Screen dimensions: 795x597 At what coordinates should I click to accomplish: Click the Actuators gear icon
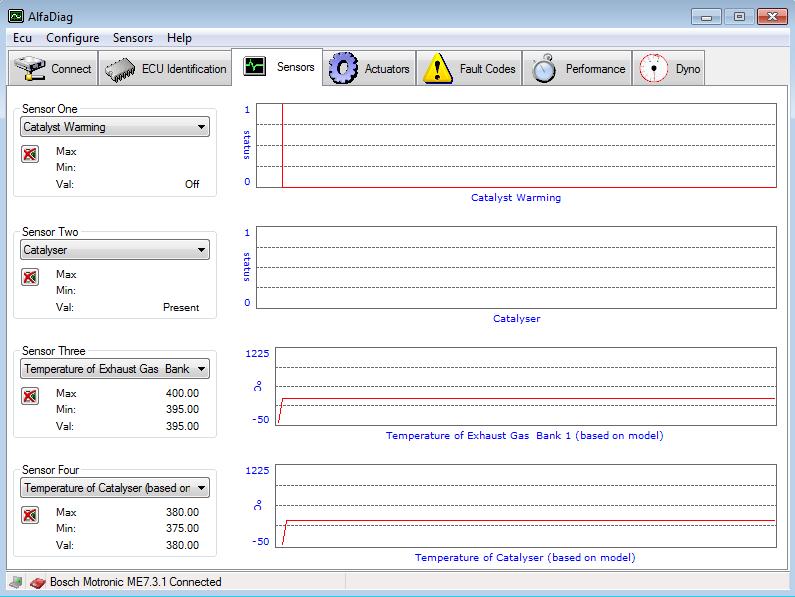(x=343, y=68)
